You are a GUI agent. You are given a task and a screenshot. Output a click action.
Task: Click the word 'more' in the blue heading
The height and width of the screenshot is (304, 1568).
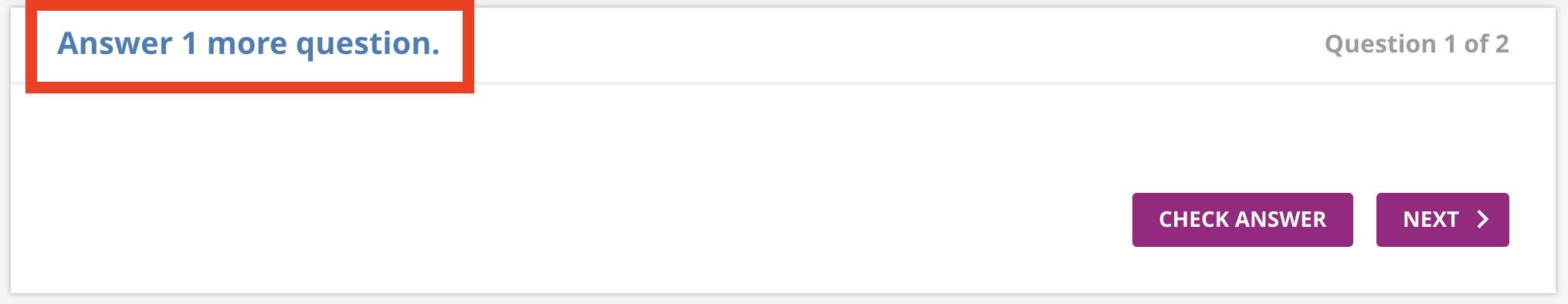point(247,45)
